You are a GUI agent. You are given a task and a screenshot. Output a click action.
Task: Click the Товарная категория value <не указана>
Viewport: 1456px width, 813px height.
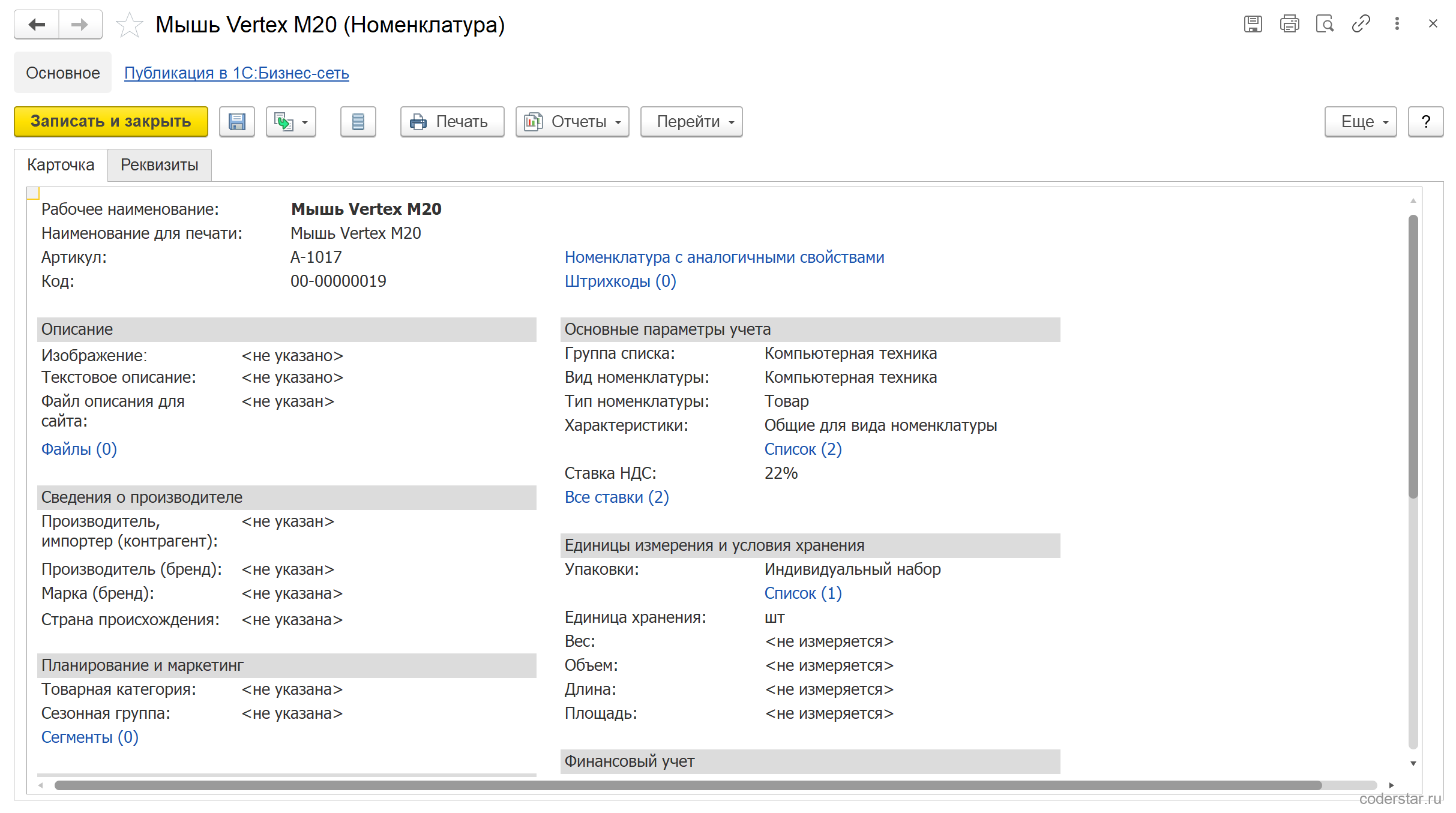click(292, 689)
